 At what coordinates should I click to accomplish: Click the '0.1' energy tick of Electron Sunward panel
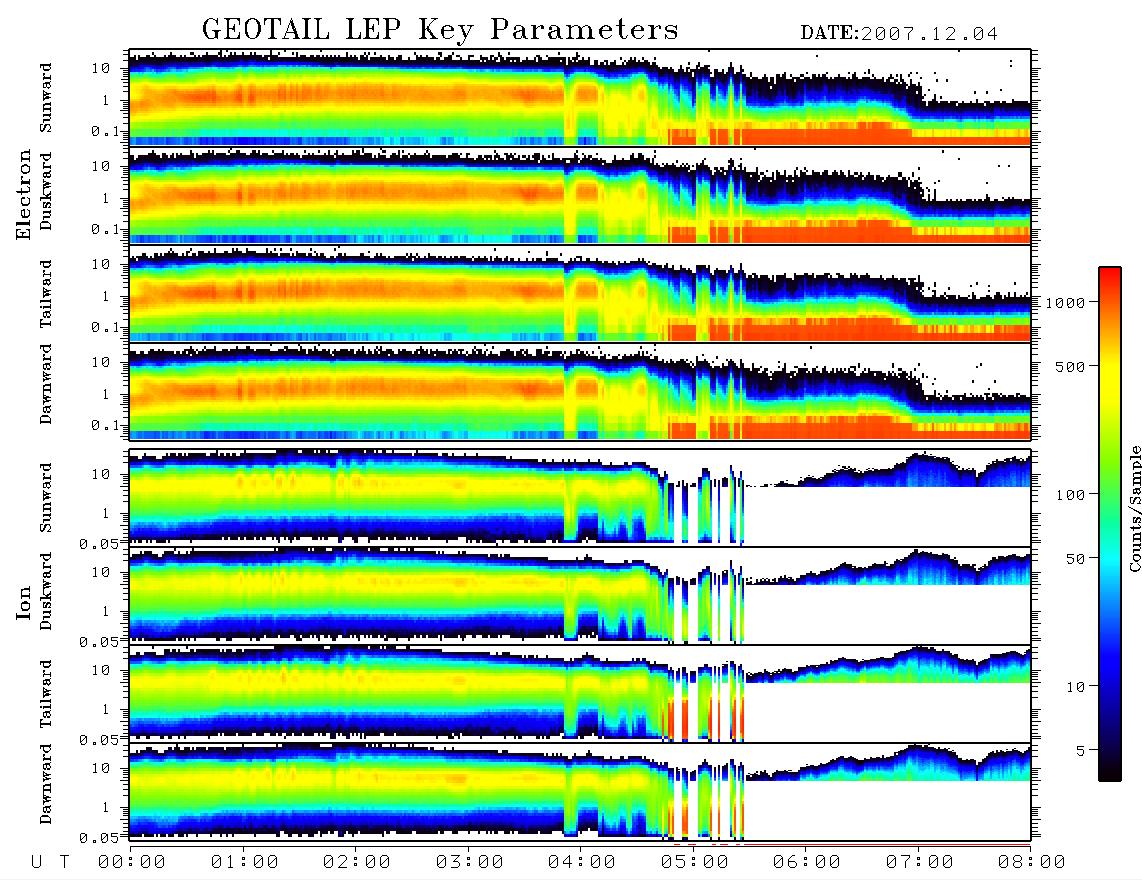click(x=107, y=131)
